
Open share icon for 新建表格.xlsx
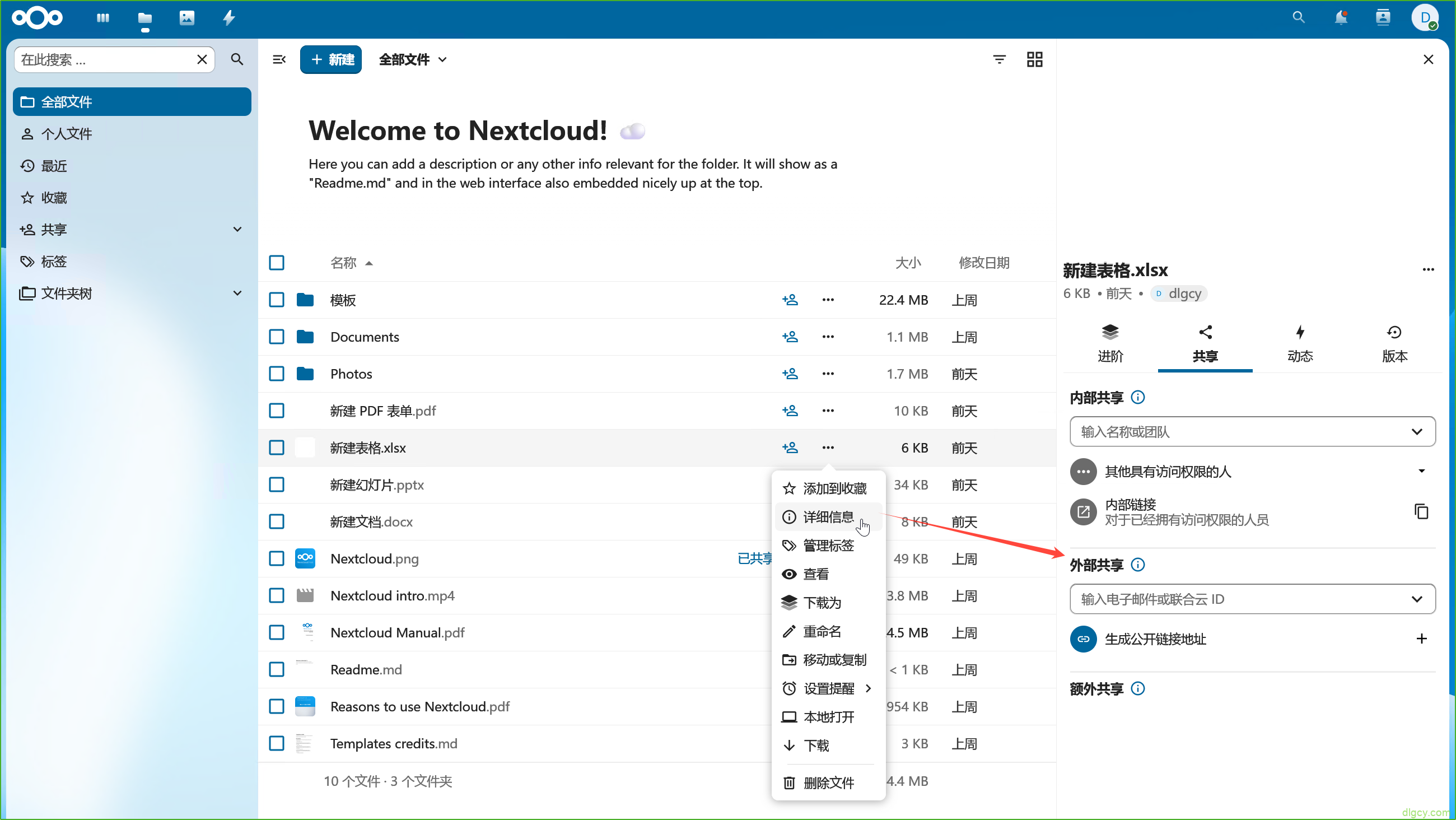click(790, 448)
